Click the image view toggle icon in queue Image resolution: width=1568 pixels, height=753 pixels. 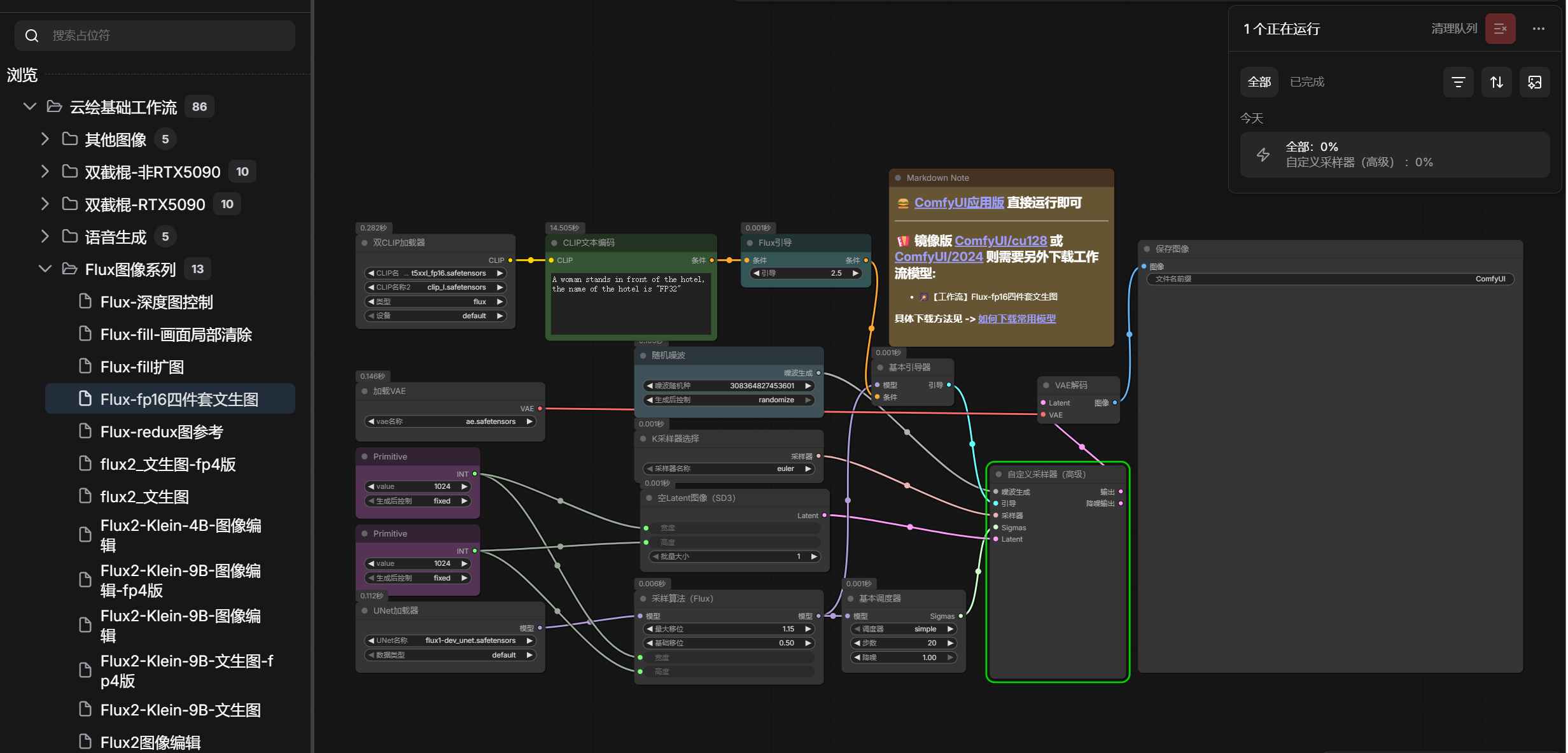coord(1534,82)
